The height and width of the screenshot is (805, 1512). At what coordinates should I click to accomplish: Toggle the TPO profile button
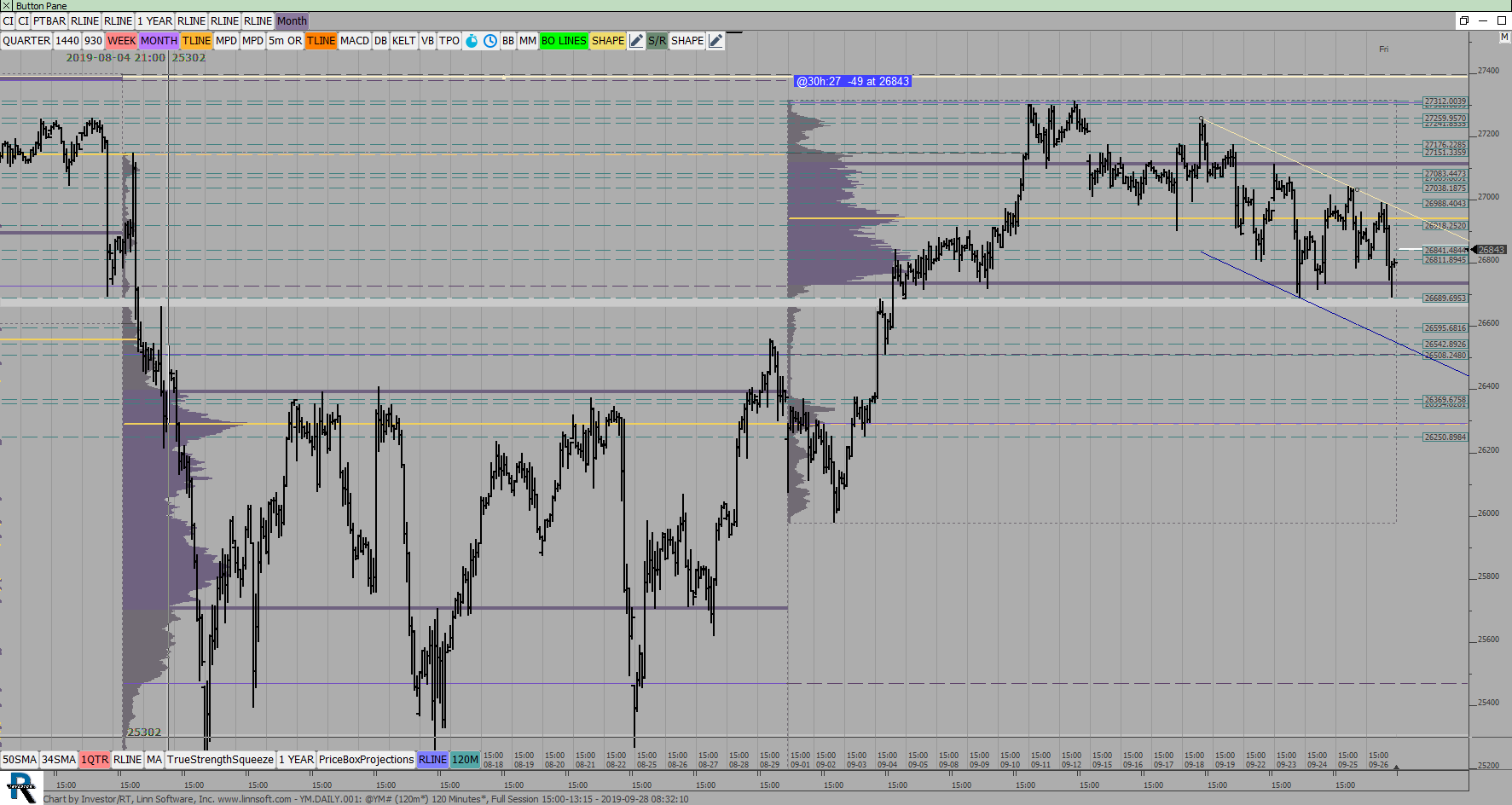(x=449, y=41)
